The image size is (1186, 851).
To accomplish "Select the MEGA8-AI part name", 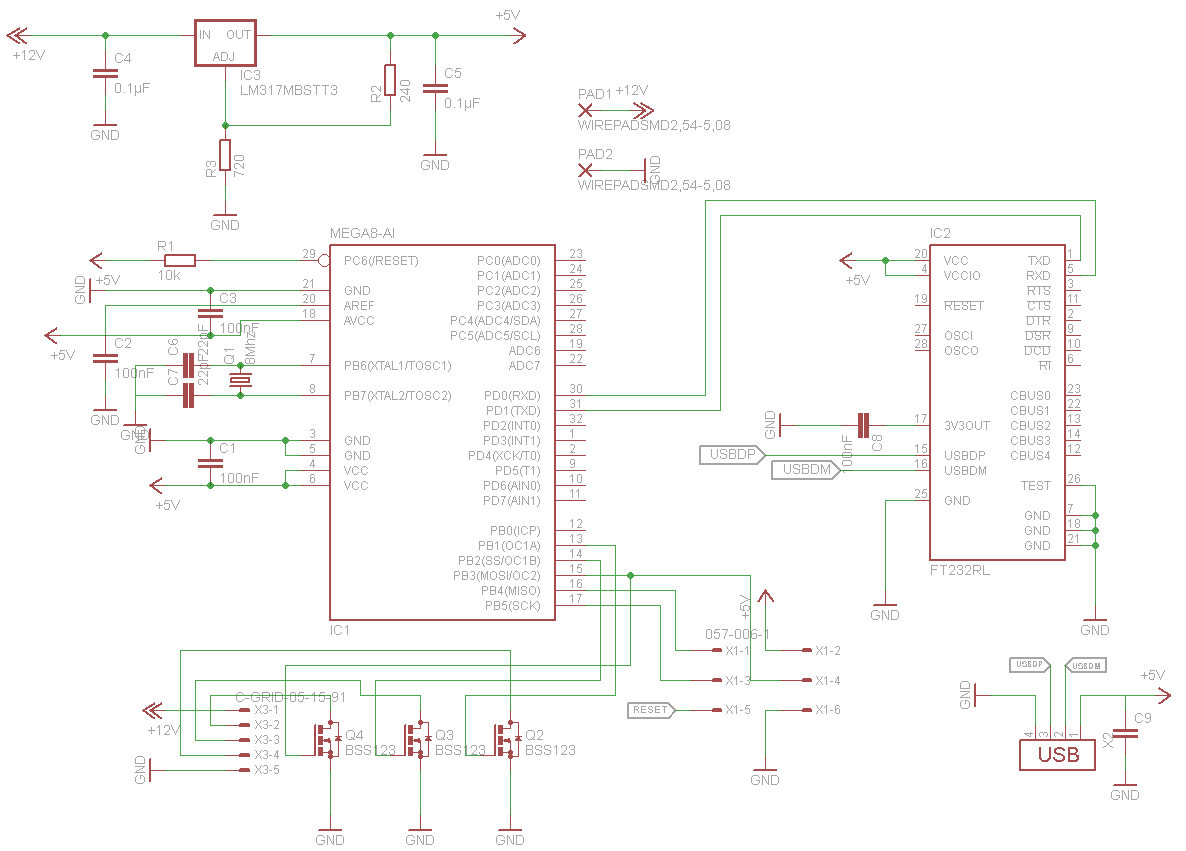I will [x=362, y=234].
